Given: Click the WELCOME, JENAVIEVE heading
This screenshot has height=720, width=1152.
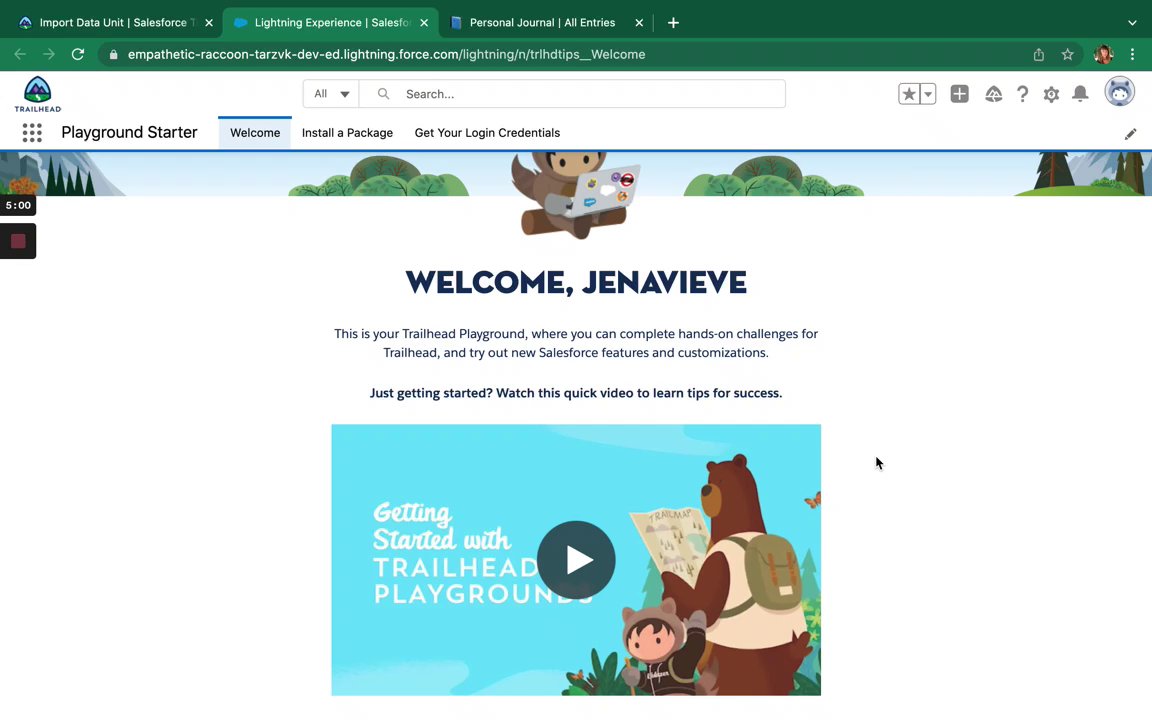Looking at the screenshot, I should [576, 283].
